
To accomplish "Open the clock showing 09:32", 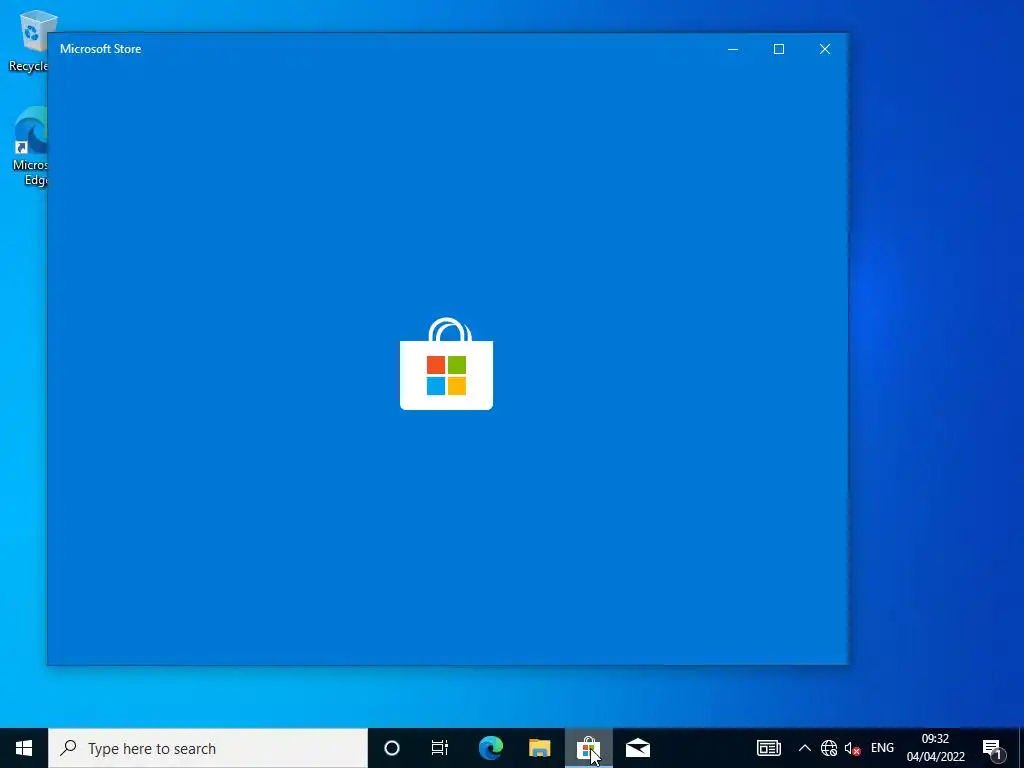I will [x=935, y=748].
